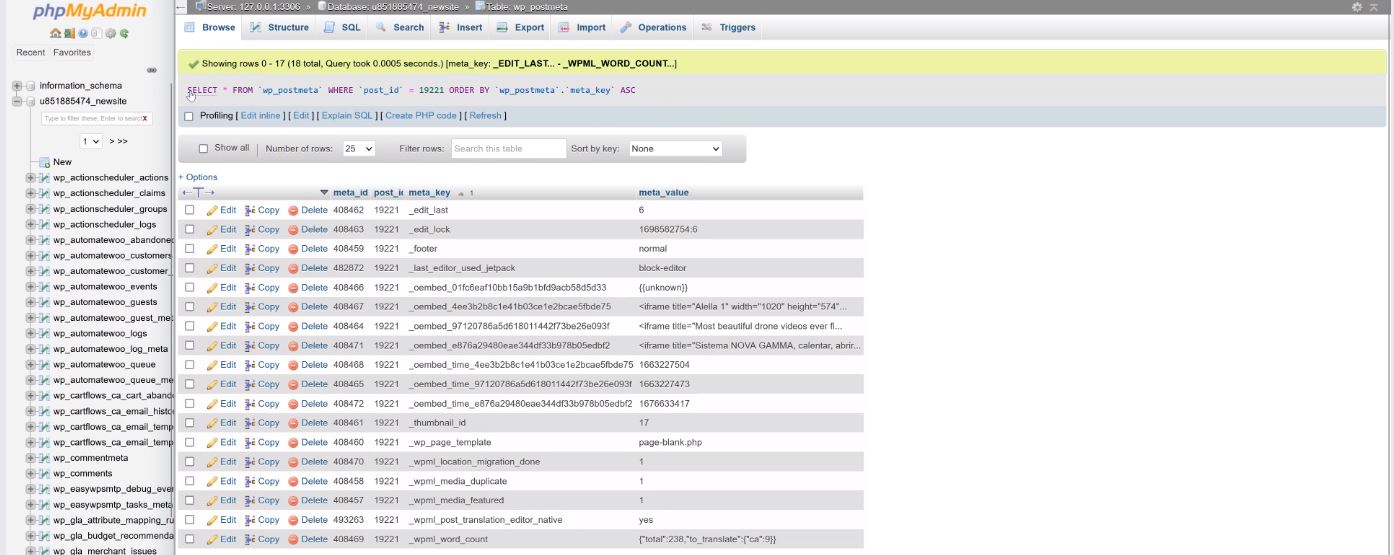Switch to the Structure tab
This screenshot has width=1394, height=555.
pos(279,27)
